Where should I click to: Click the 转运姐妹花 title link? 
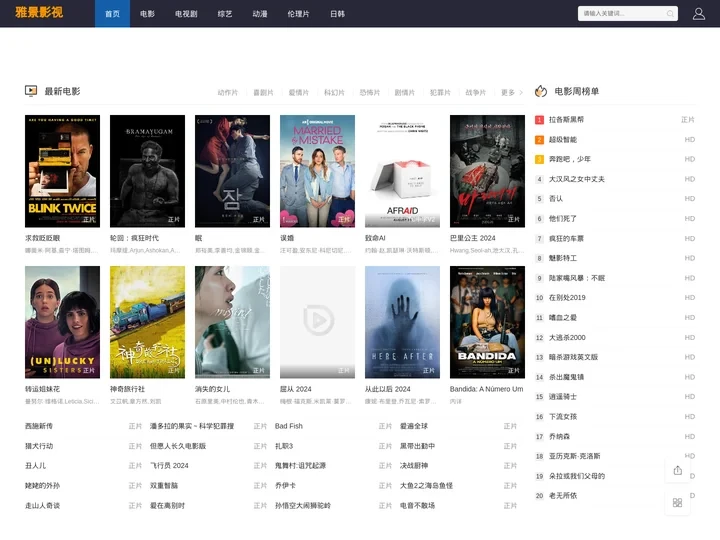[42, 389]
